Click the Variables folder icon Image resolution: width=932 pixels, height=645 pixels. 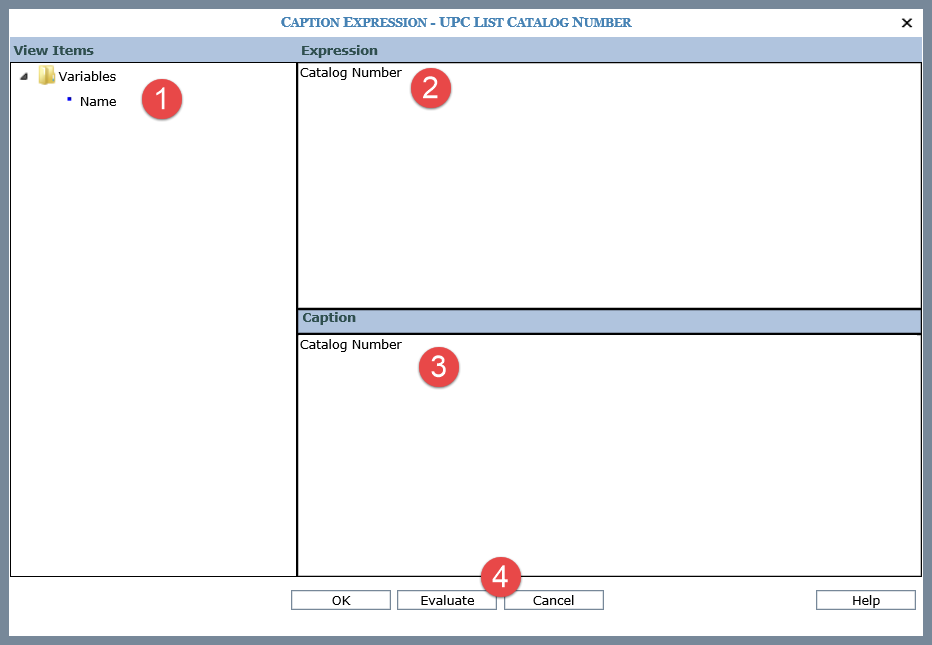coord(46,76)
